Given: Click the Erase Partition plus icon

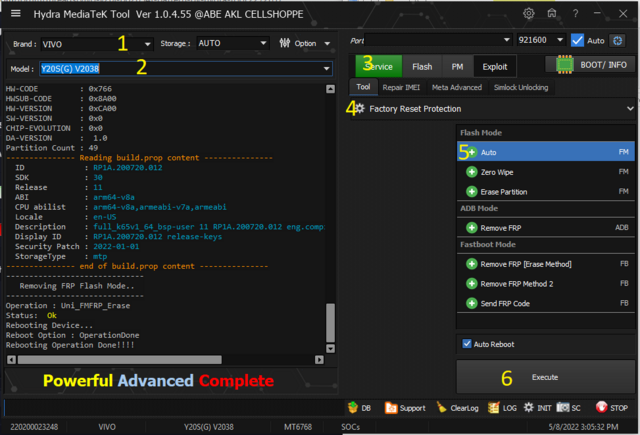Looking at the screenshot, I should coord(471,191).
